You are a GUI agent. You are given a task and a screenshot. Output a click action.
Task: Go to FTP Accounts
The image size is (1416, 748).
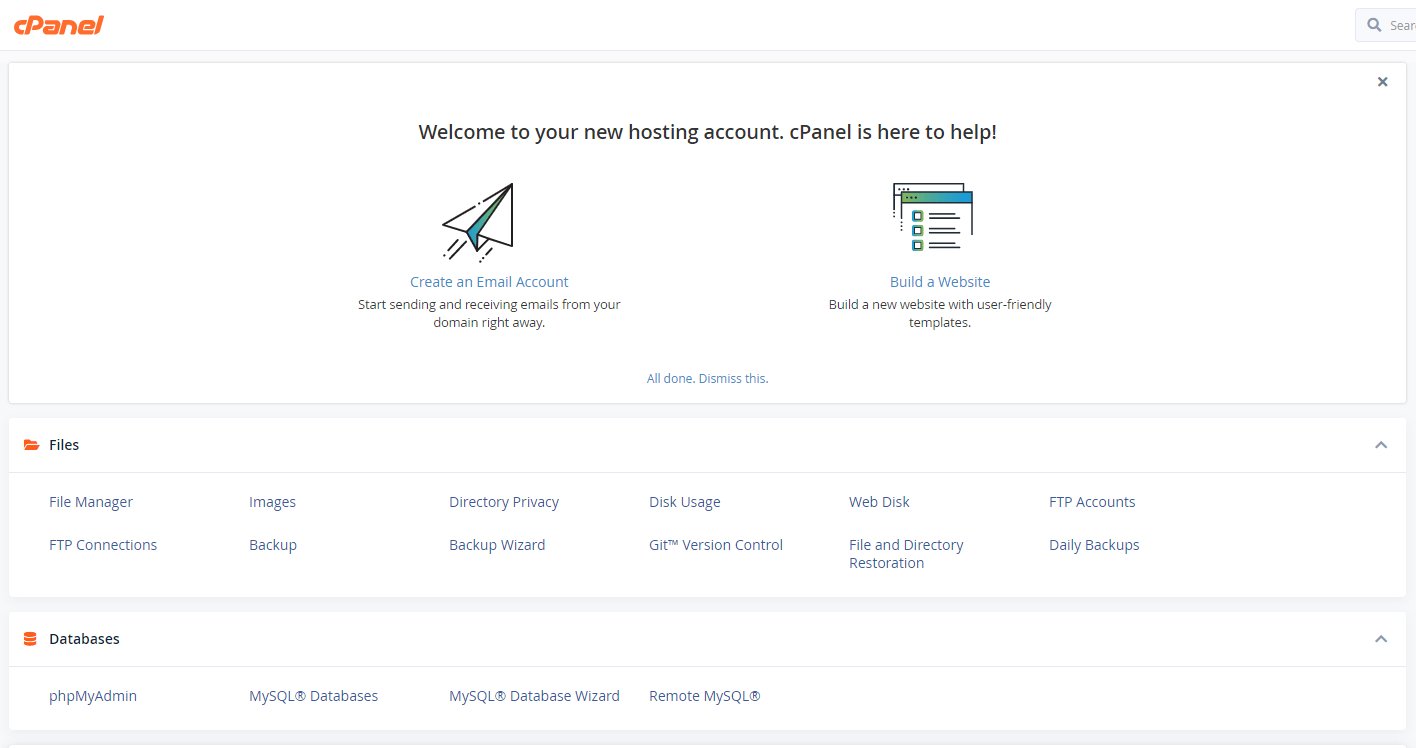click(x=1092, y=502)
